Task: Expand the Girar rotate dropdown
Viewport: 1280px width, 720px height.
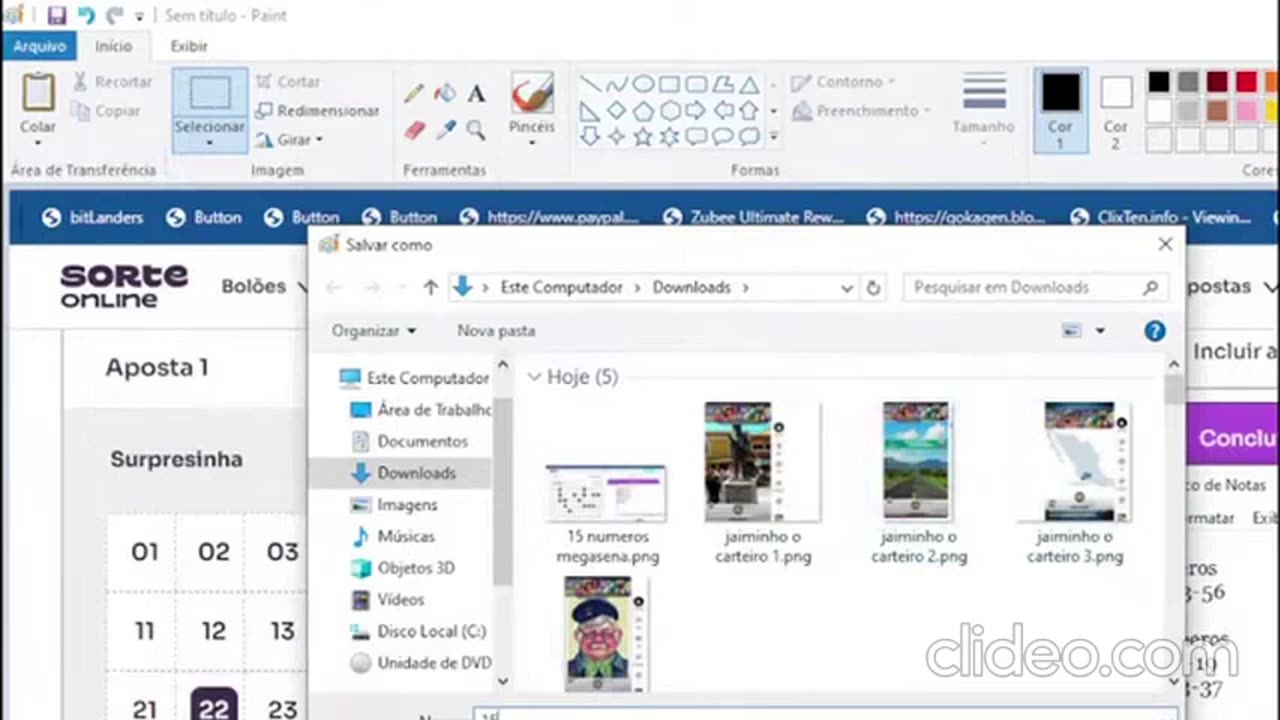Action: click(319, 140)
